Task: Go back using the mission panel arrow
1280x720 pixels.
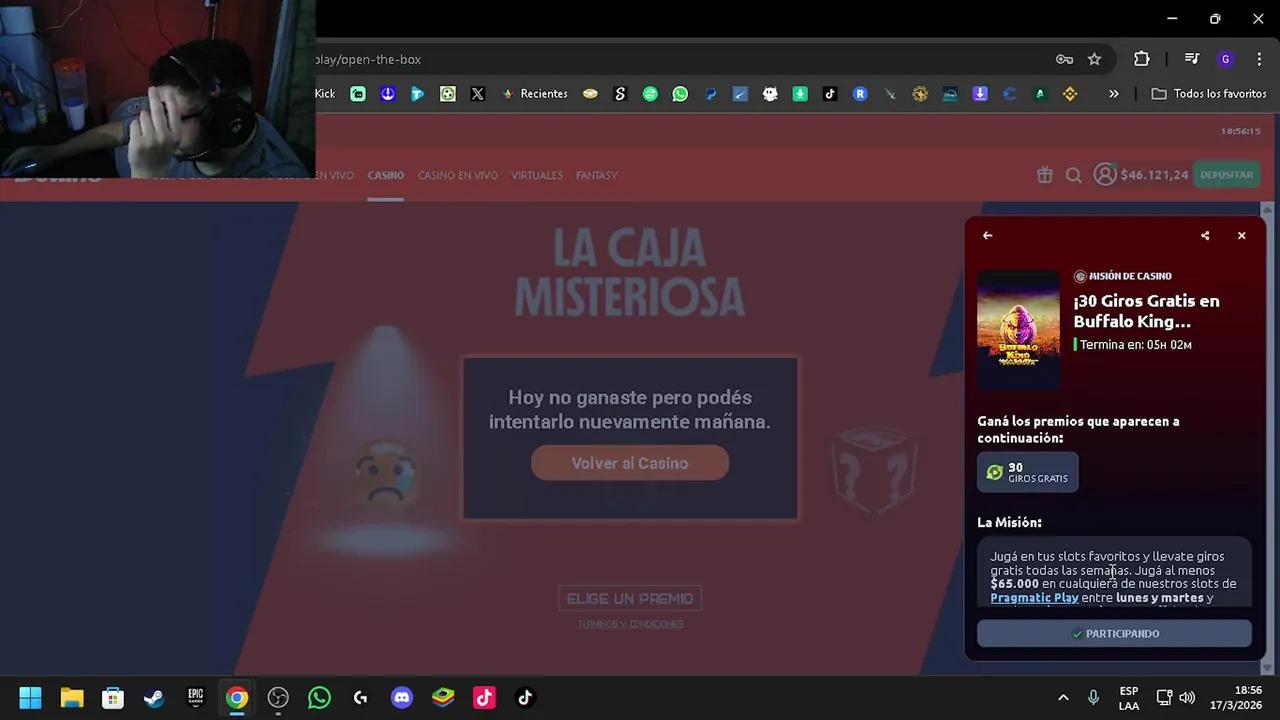Action: tap(987, 235)
